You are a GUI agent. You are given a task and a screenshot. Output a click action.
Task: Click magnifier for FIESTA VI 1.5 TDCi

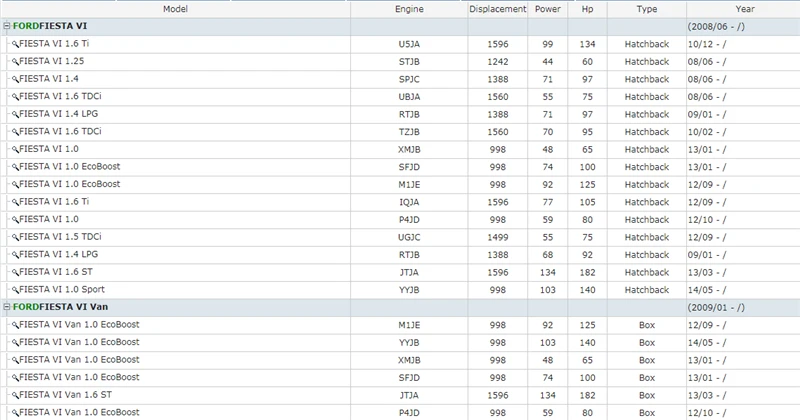(15, 237)
